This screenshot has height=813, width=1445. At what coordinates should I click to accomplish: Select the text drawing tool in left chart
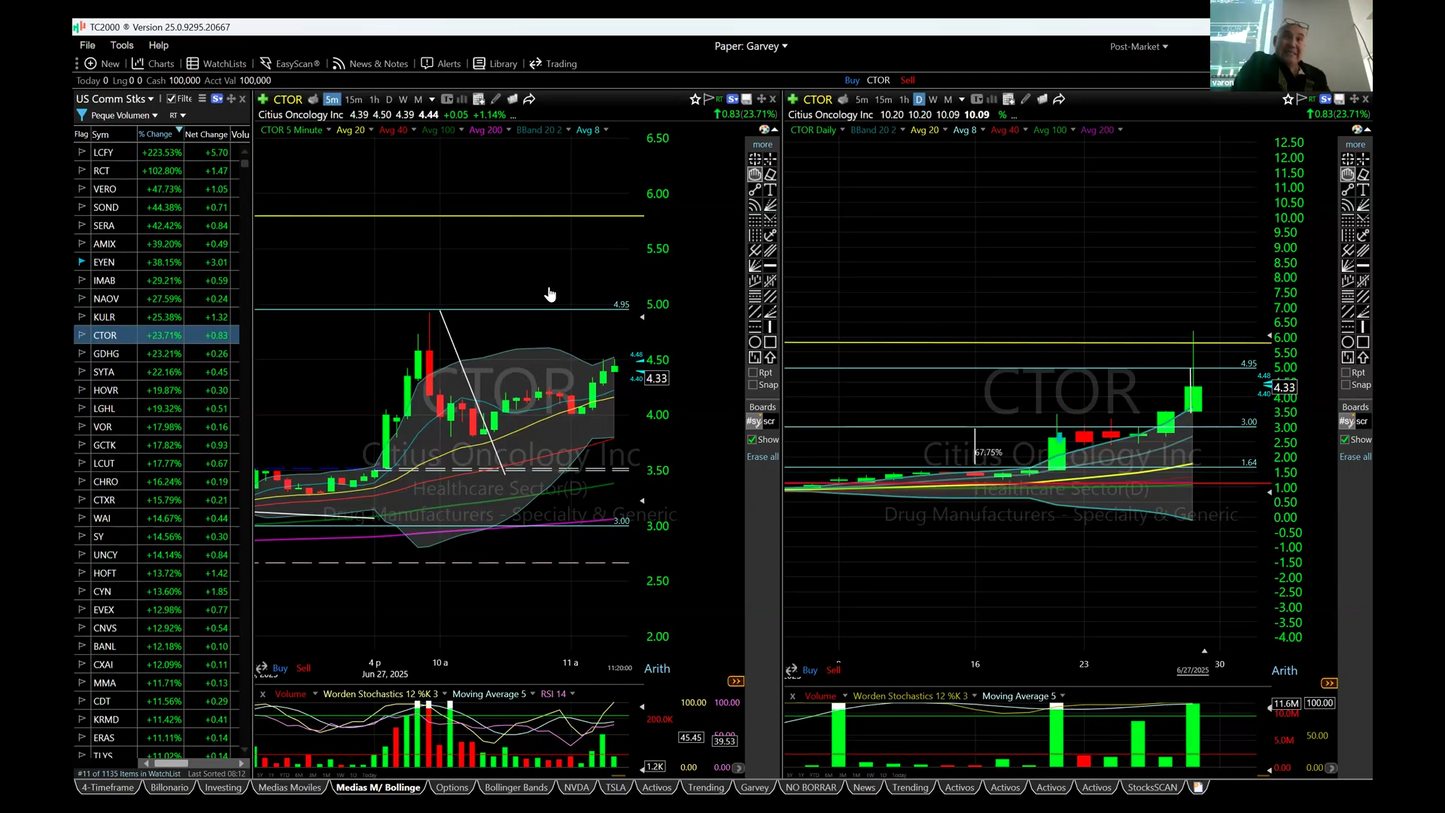coord(770,189)
